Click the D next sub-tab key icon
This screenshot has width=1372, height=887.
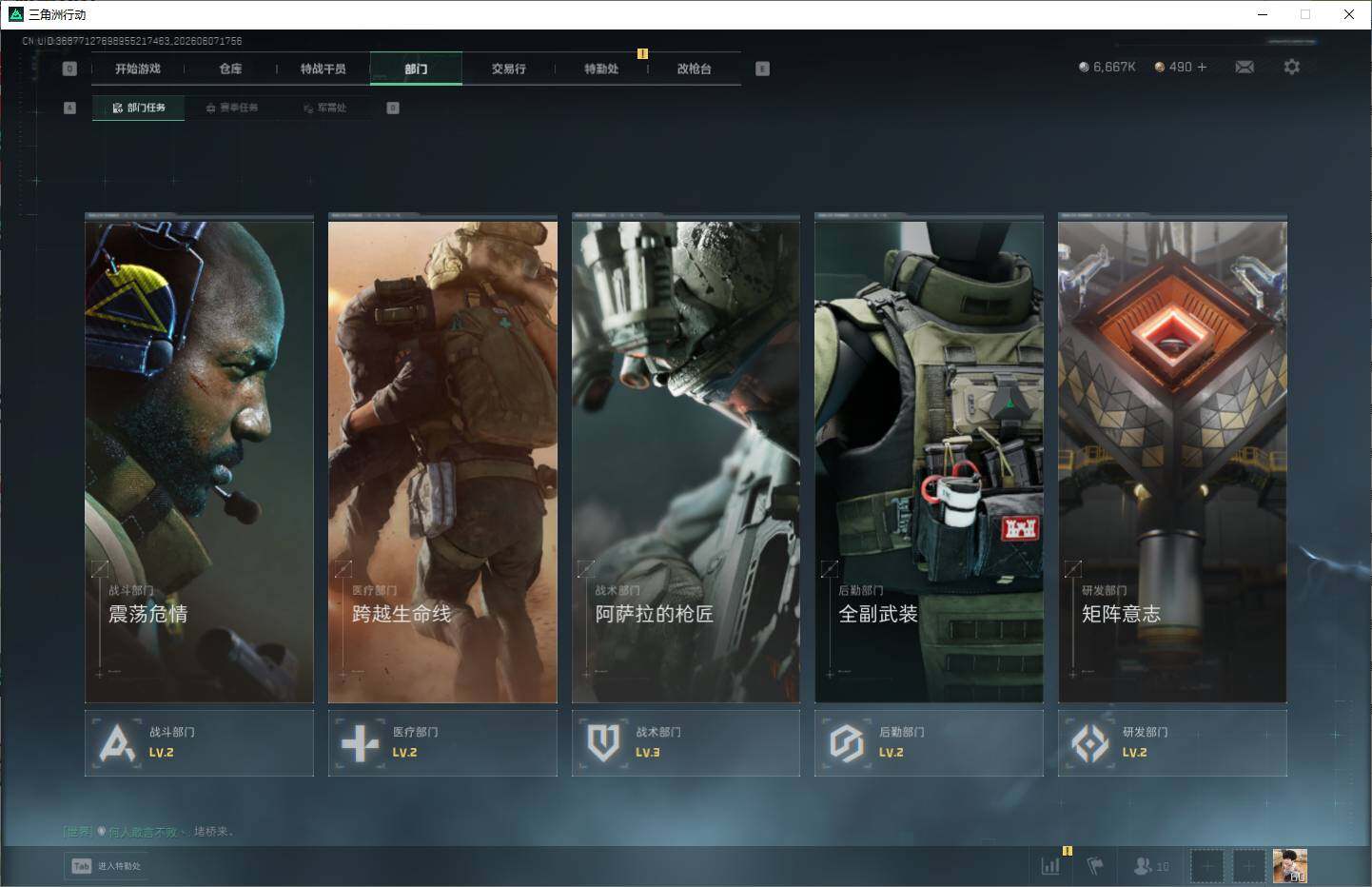click(x=393, y=108)
